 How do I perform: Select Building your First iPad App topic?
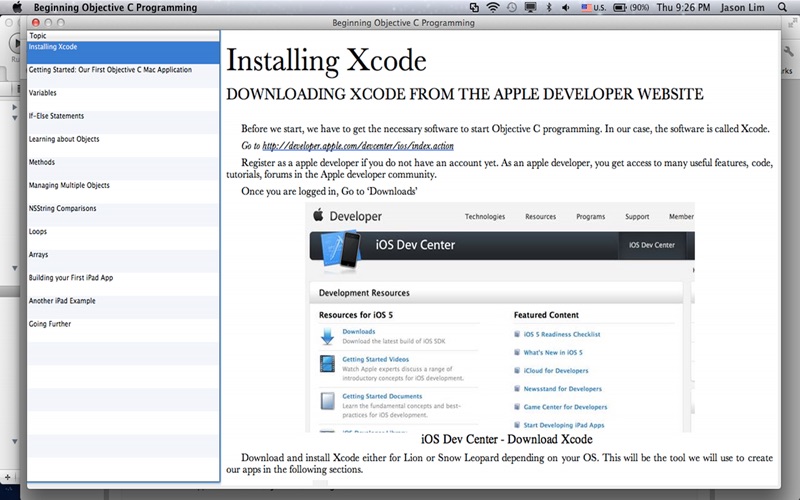coord(123,284)
